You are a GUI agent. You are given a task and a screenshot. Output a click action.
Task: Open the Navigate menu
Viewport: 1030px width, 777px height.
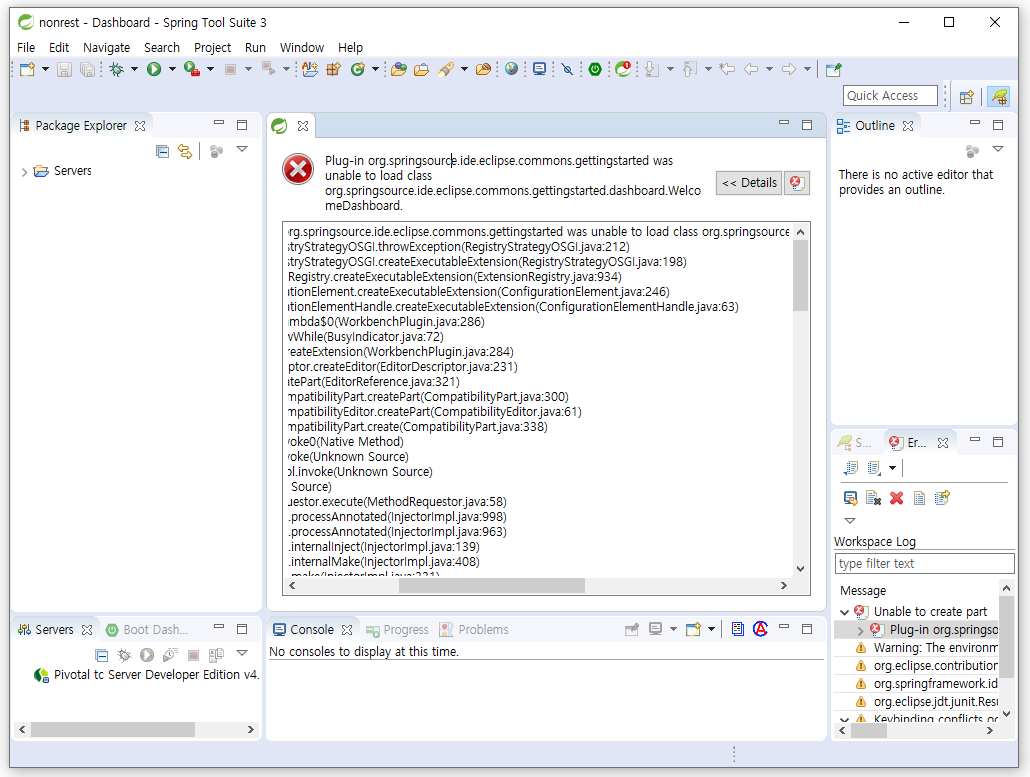click(106, 47)
